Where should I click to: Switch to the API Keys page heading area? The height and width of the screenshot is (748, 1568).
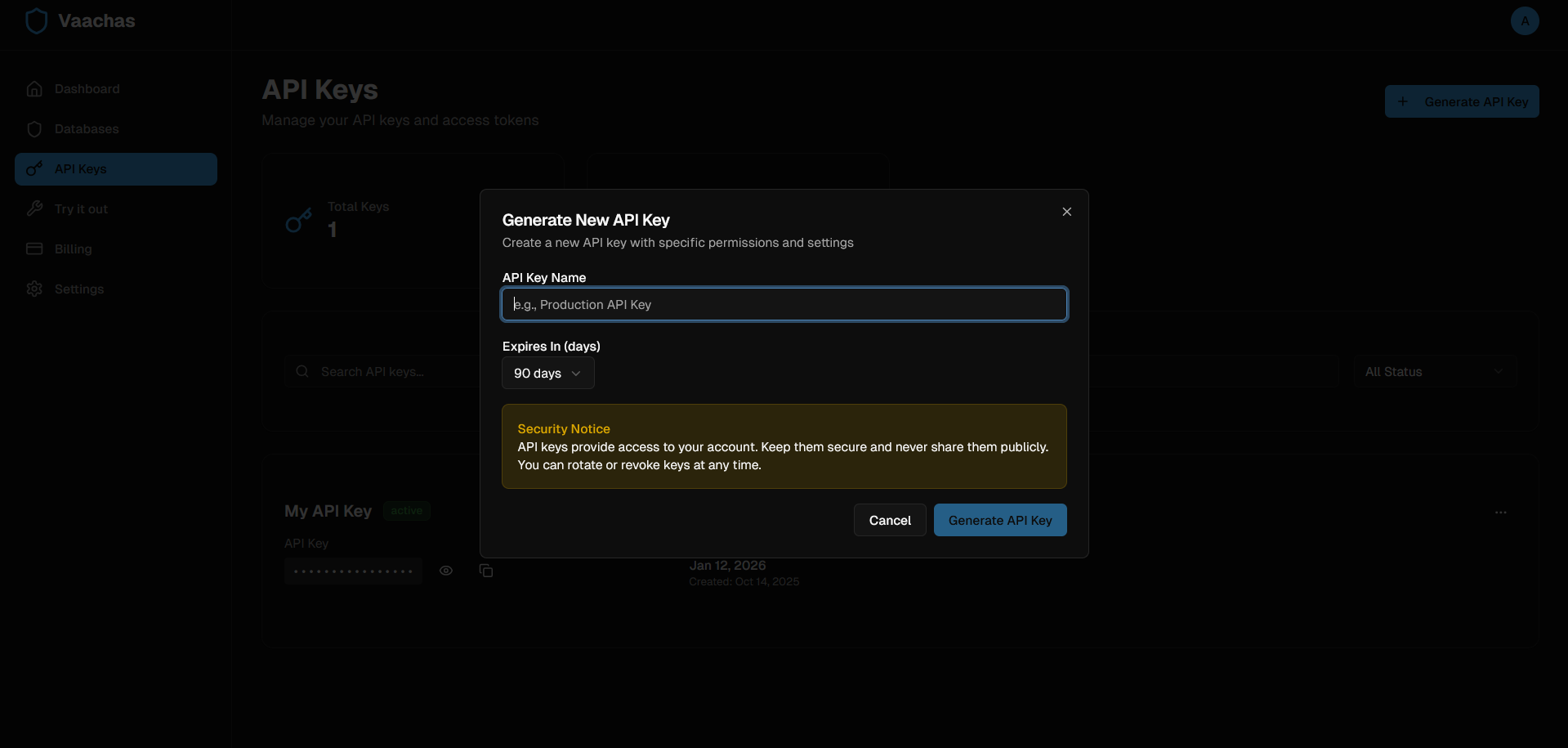(x=319, y=89)
